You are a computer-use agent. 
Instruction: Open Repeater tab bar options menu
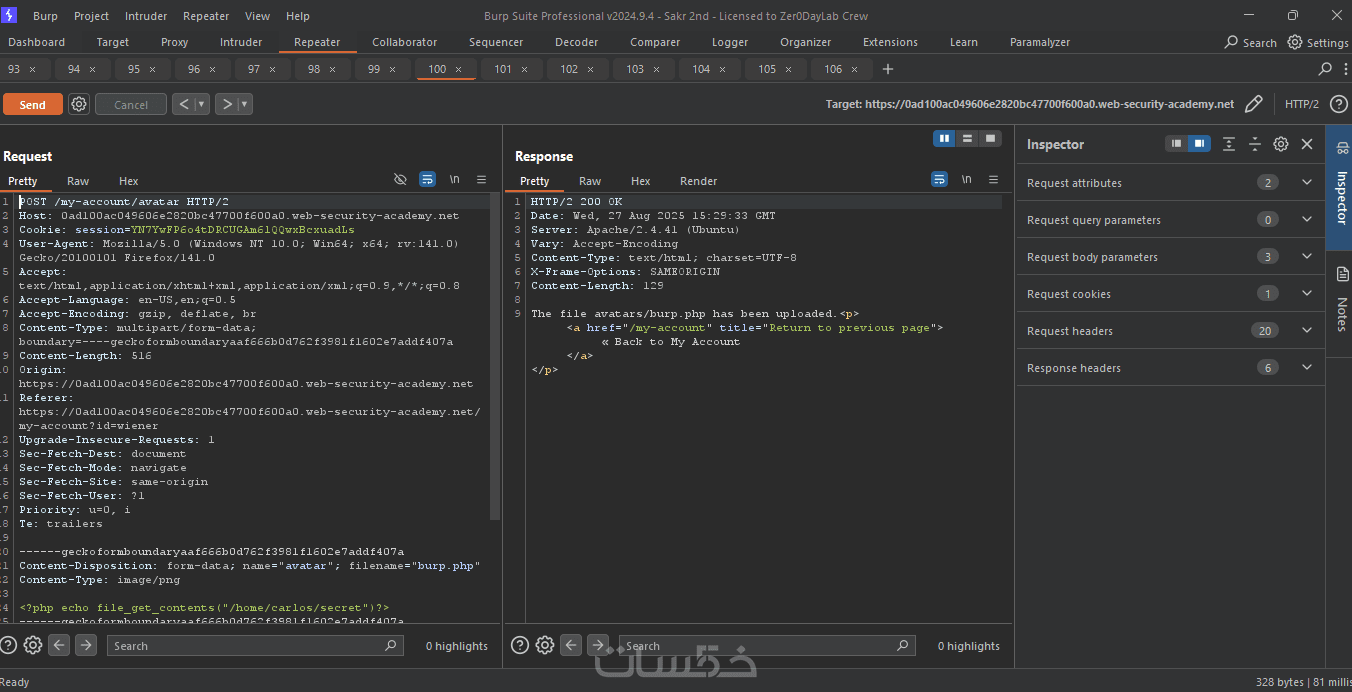(1345, 69)
